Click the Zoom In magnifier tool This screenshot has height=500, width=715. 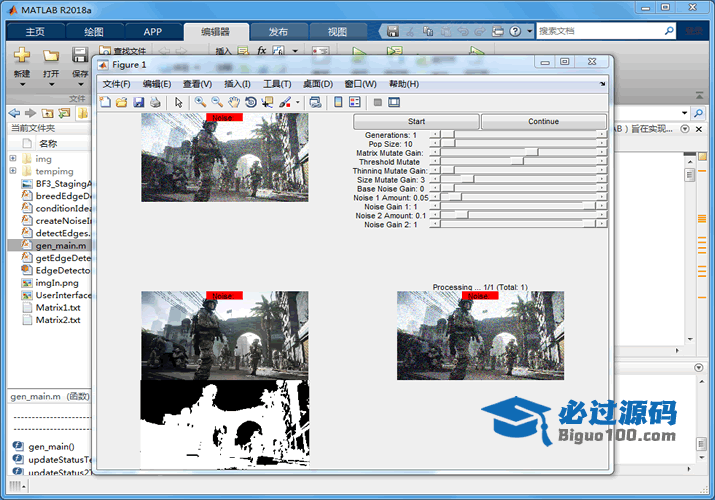200,102
